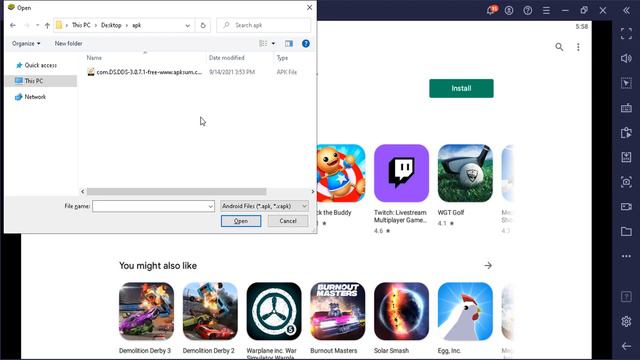The height and width of the screenshot is (360, 640).
Task: Click the Install APK icon in sidebar
Action: tap(626, 157)
